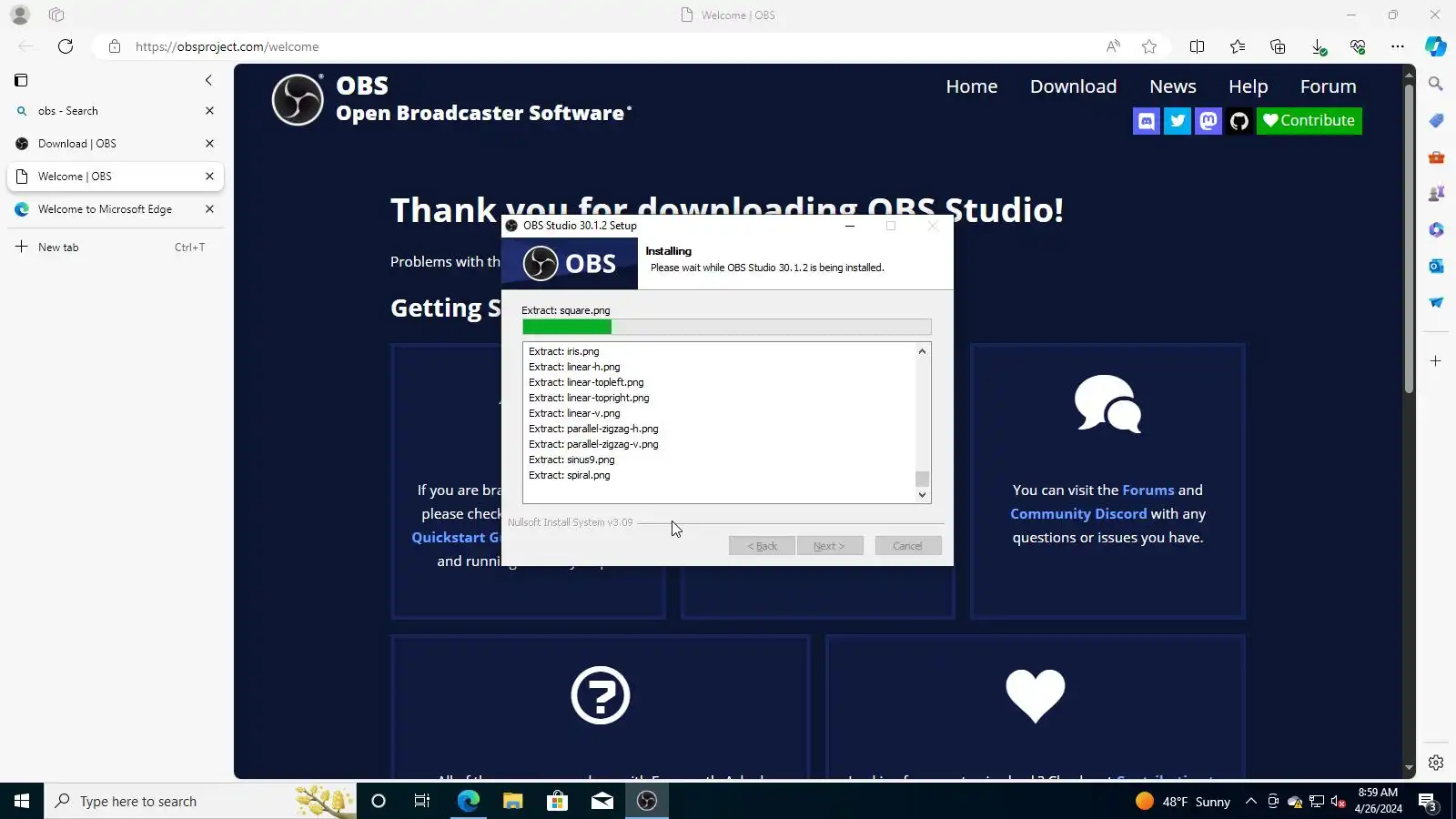Open the sidebar Search icon
The height and width of the screenshot is (819, 1456).
pos(1436,84)
